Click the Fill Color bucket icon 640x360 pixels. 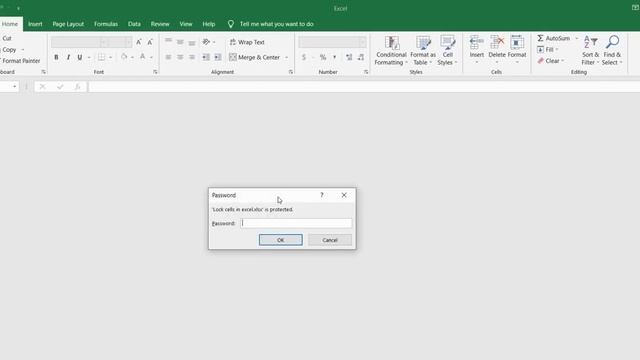tap(124, 57)
